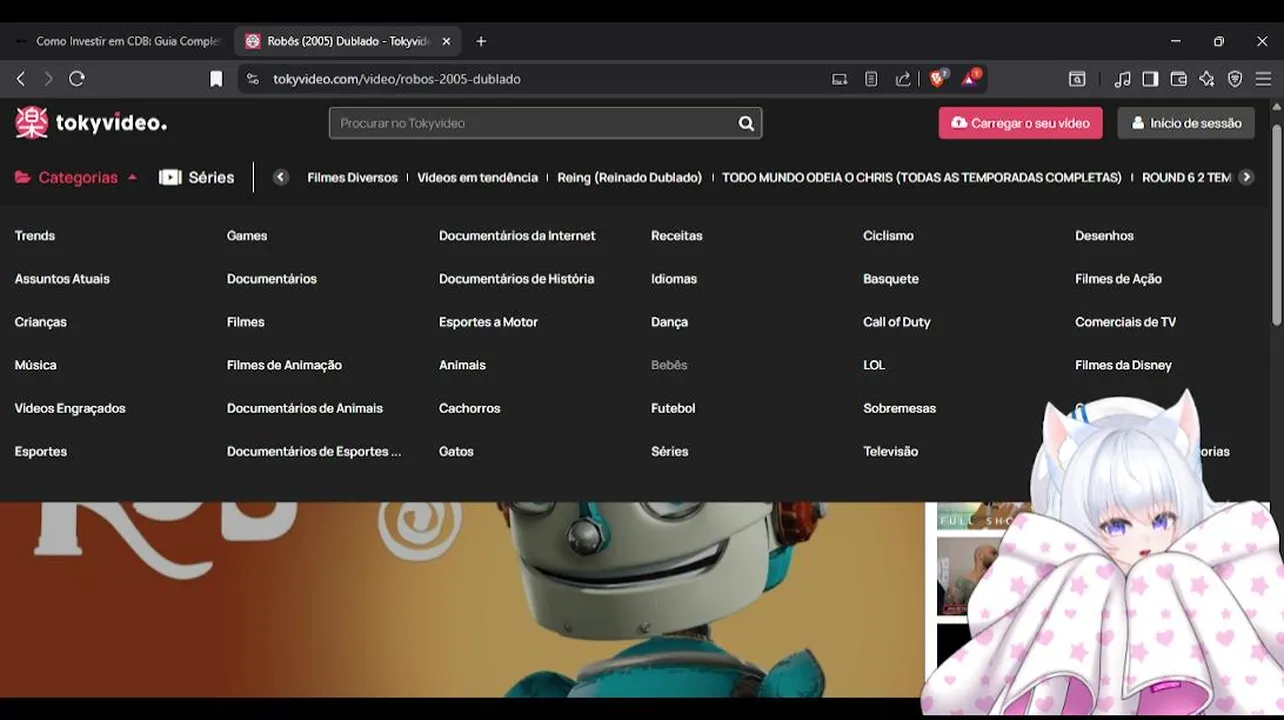Viewport: 1284px width, 720px height.
Task: Open a new tab with plus button
Action: click(481, 41)
